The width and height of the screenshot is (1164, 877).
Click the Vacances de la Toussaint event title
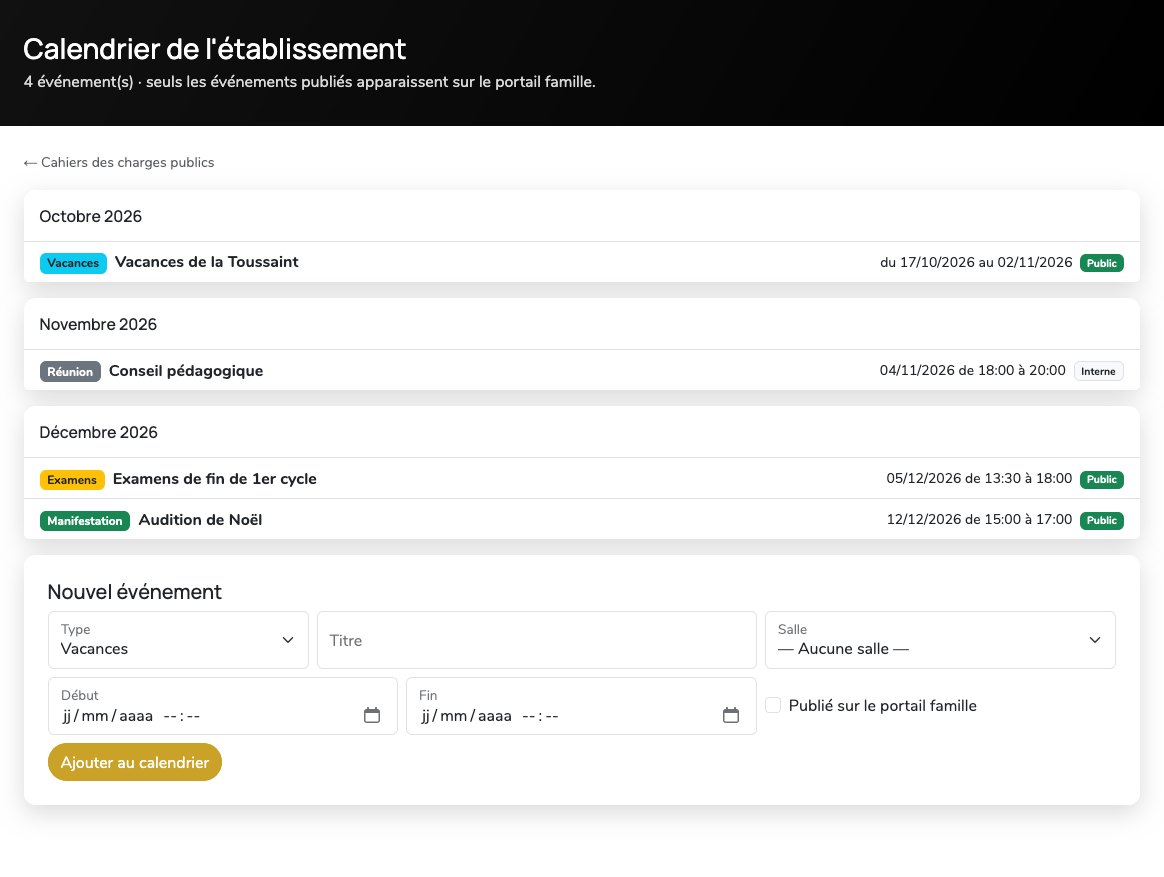[x=206, y=262]
